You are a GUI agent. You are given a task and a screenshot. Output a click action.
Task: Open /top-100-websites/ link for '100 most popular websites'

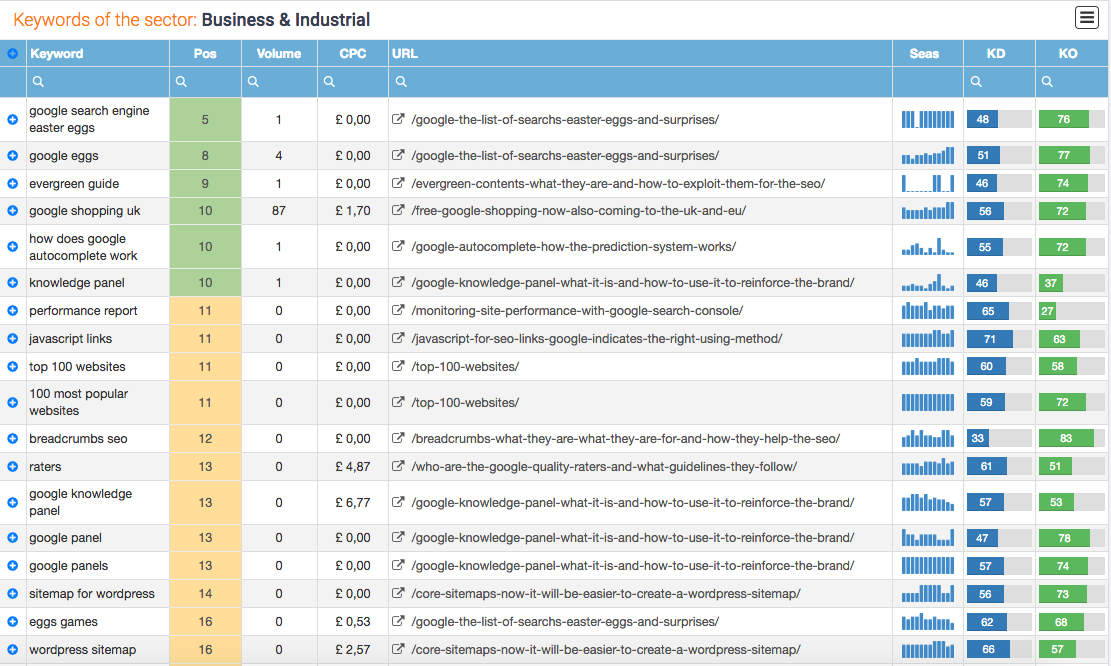[465, 402]
